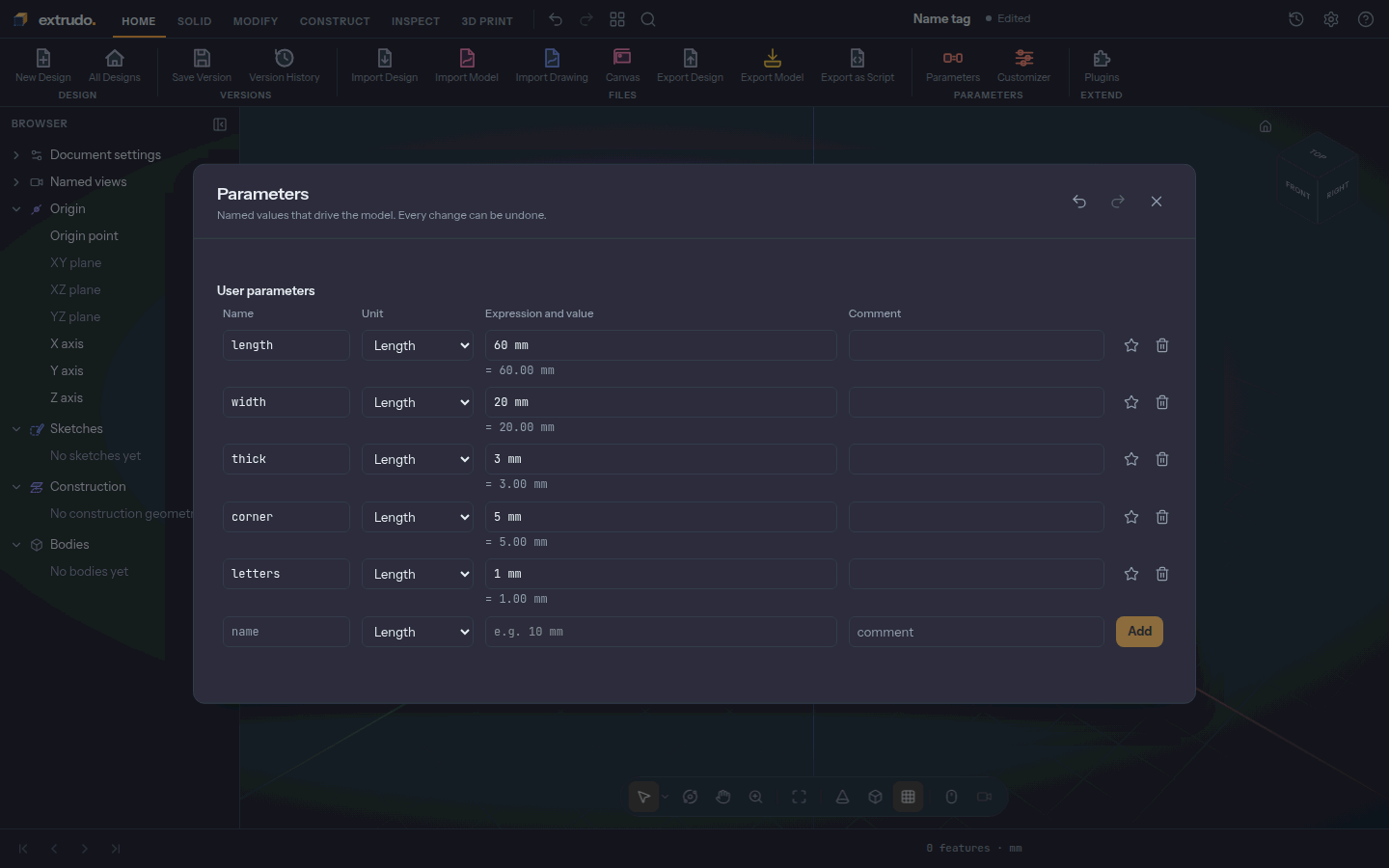Open the history clock icon at top right
The height and width of the screenshot is (868, 1389).
[x=1296, y=19]
